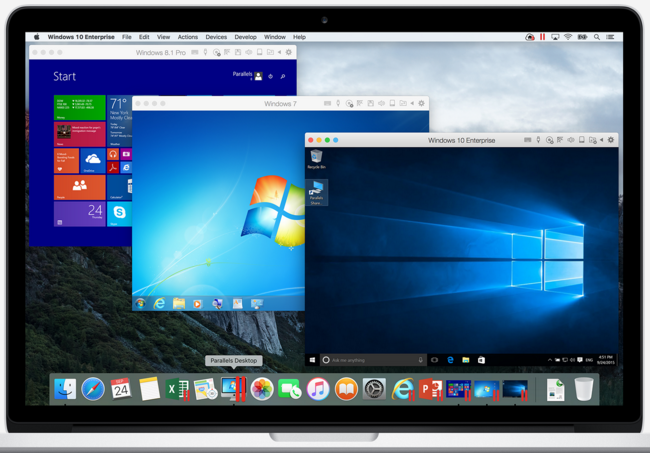The image size is (650, 453).
Task: Launch Microsoft Edge from Windows 10 taskbar
Action: click(450, 360)
